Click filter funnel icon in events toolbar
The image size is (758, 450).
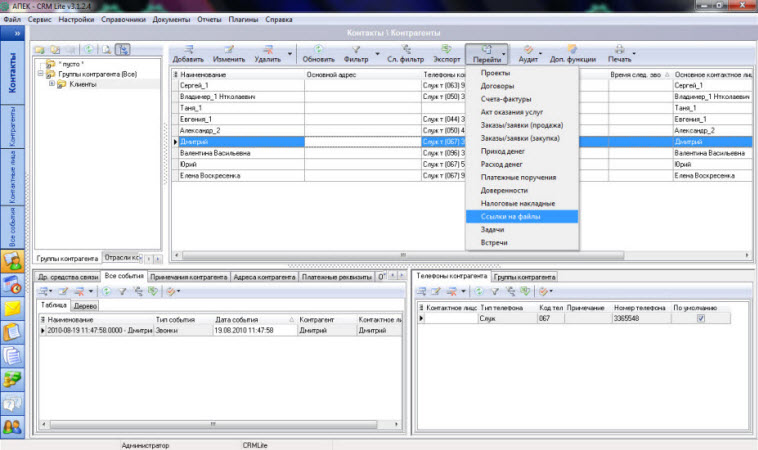tap(123, 291)
